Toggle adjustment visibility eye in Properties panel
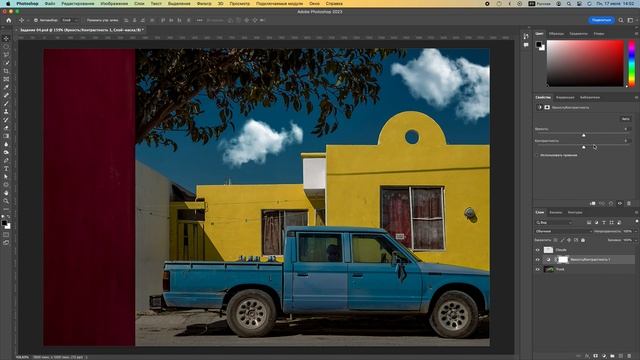 tap(620, 203)
